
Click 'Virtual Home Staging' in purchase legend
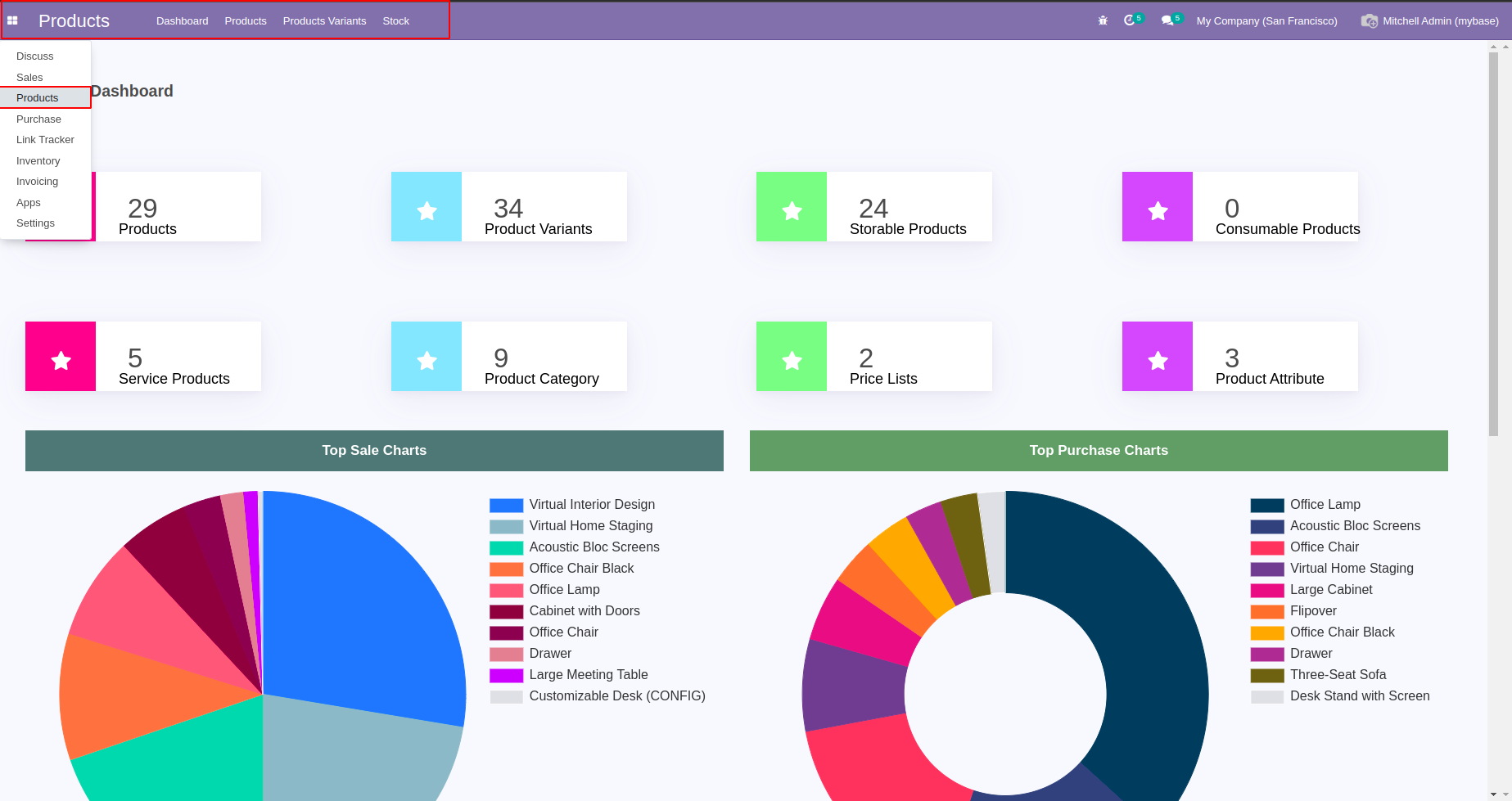click(x=1352, y=568)
